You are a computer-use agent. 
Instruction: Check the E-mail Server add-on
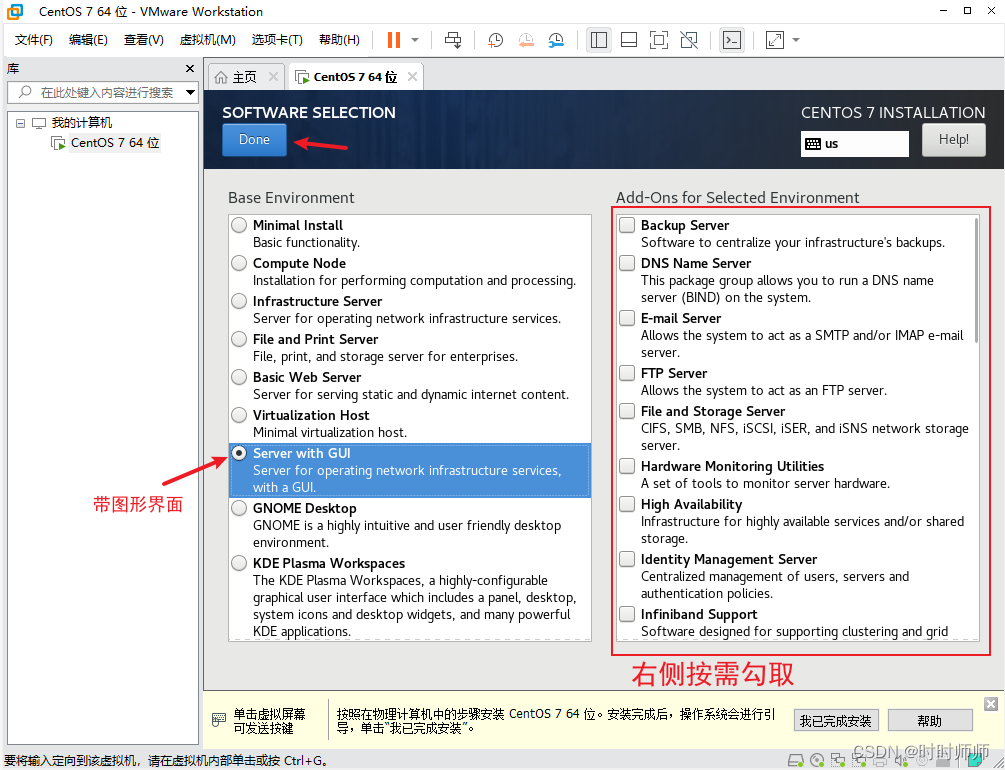coord(627,318)
